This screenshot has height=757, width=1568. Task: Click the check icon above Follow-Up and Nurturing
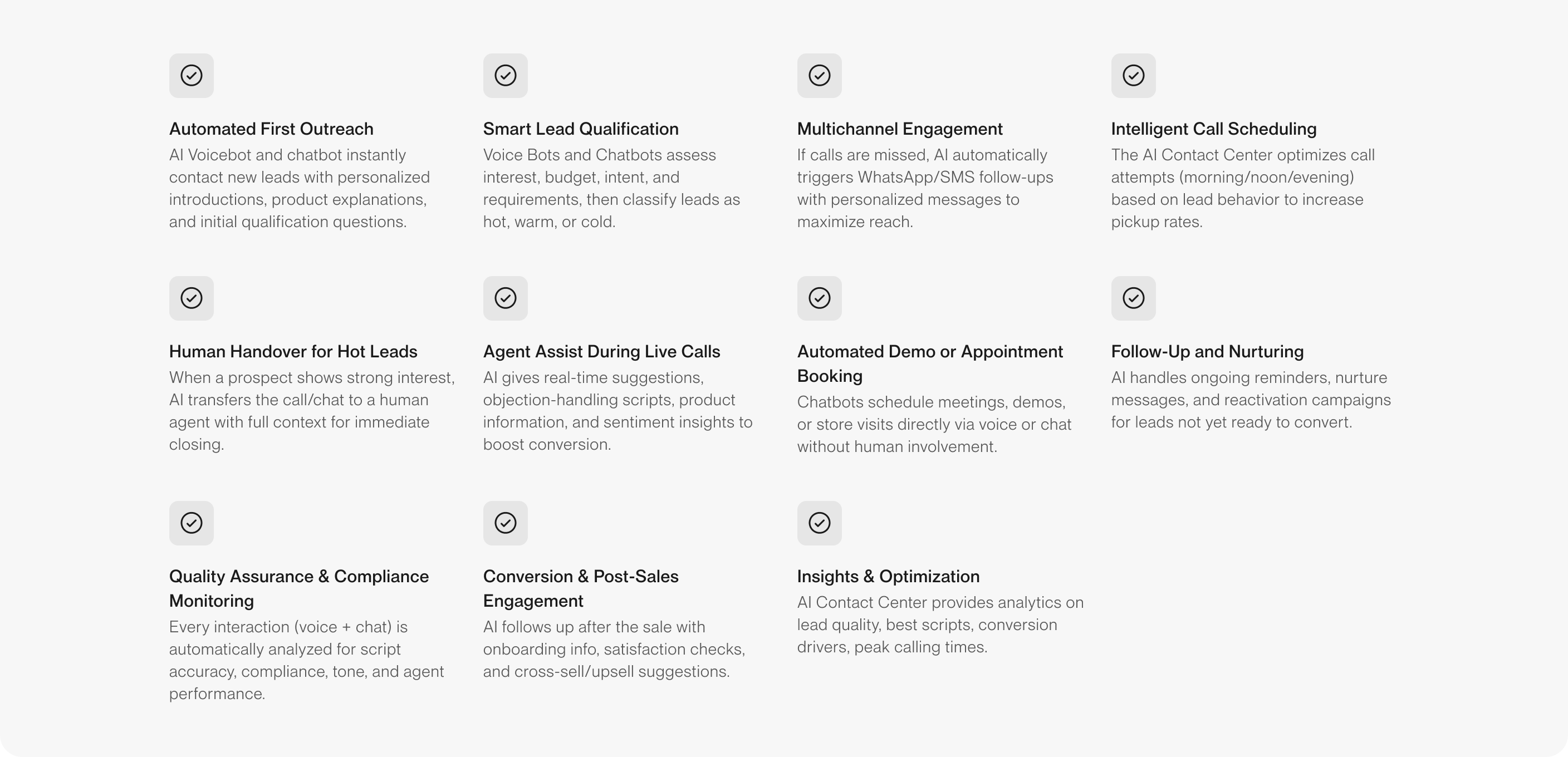(1133, 298)
